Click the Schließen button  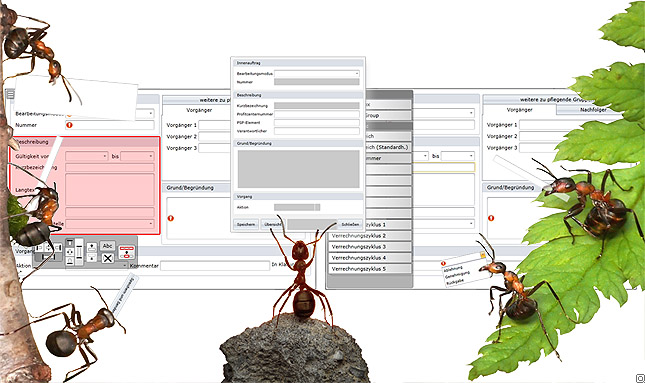point(350,224)
